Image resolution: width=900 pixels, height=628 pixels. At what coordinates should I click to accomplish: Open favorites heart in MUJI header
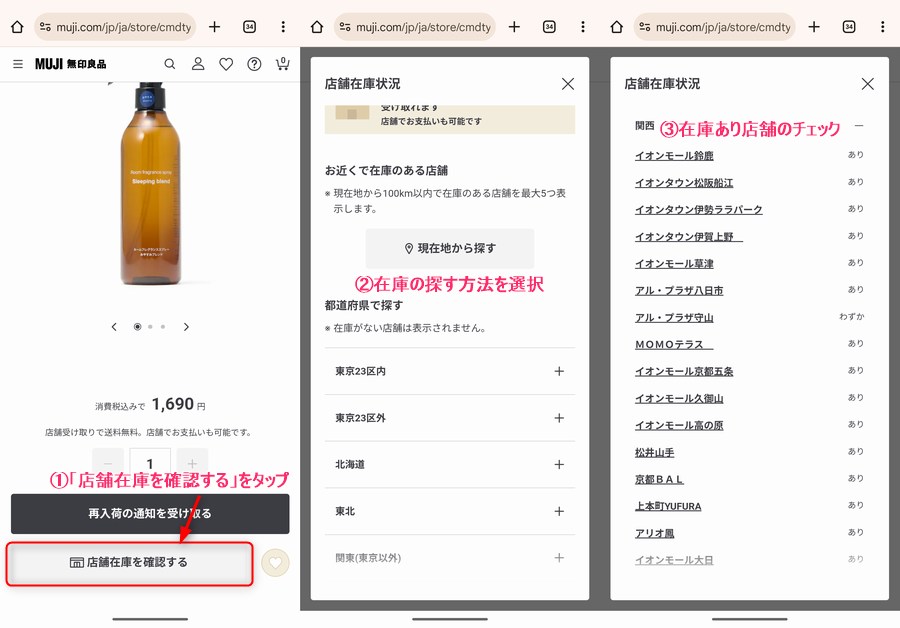click(226, 64)
